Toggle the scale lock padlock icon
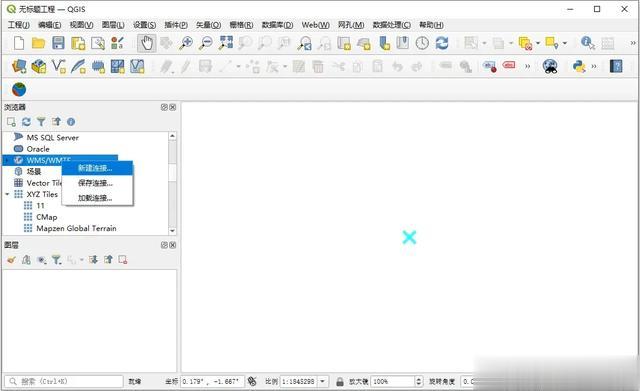The width and height of the screenshot is (640, 391). click(340, 382)
